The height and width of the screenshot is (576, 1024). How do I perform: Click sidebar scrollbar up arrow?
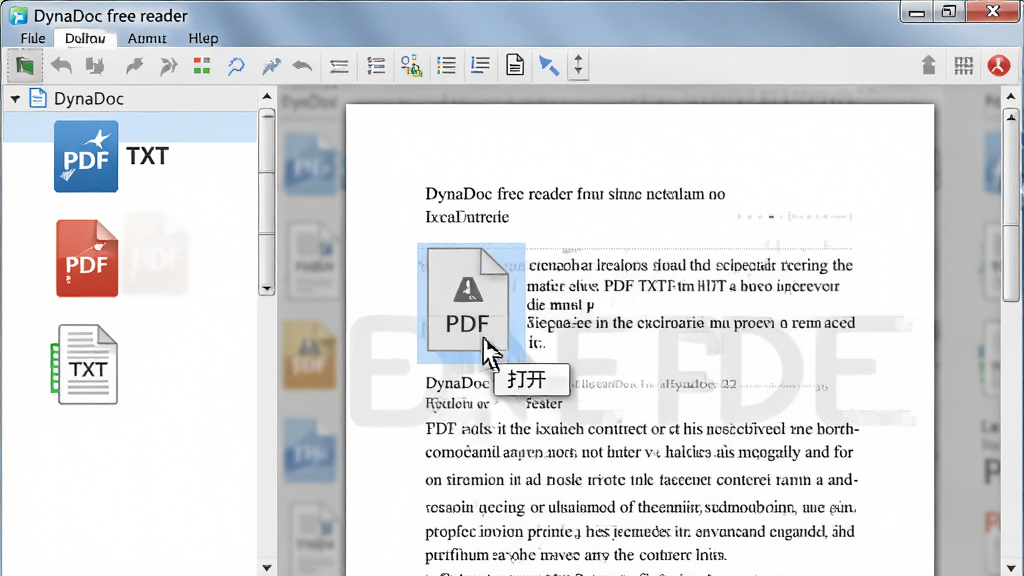266,97
